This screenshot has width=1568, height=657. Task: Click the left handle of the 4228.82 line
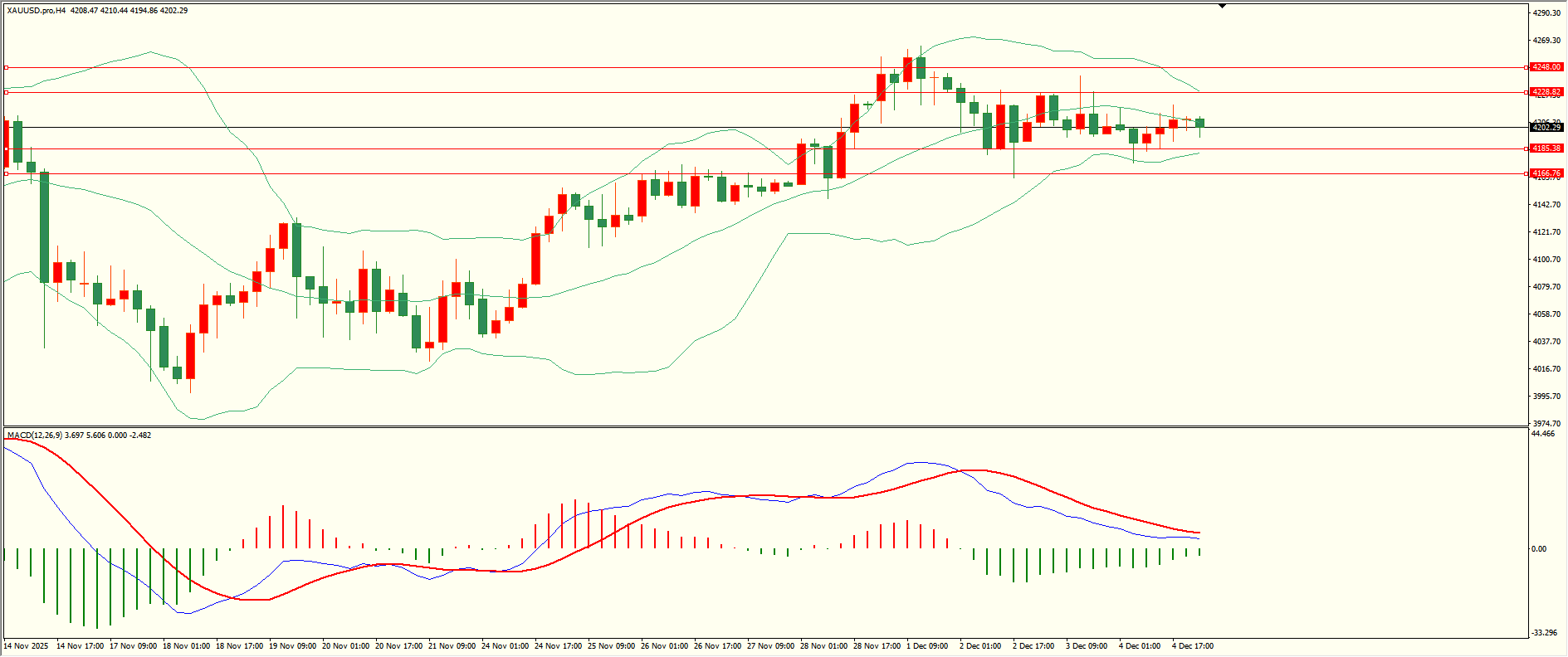[7, 92]
